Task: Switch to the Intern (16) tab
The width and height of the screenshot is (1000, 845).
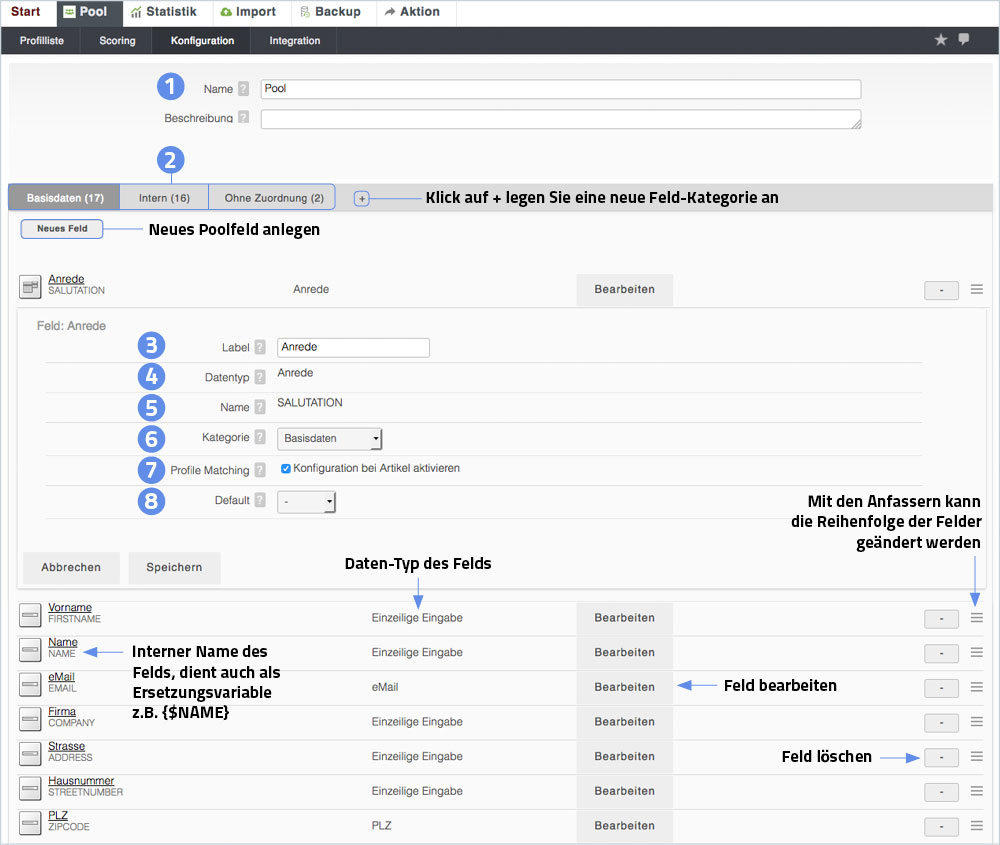Action: tap(164, 198)
